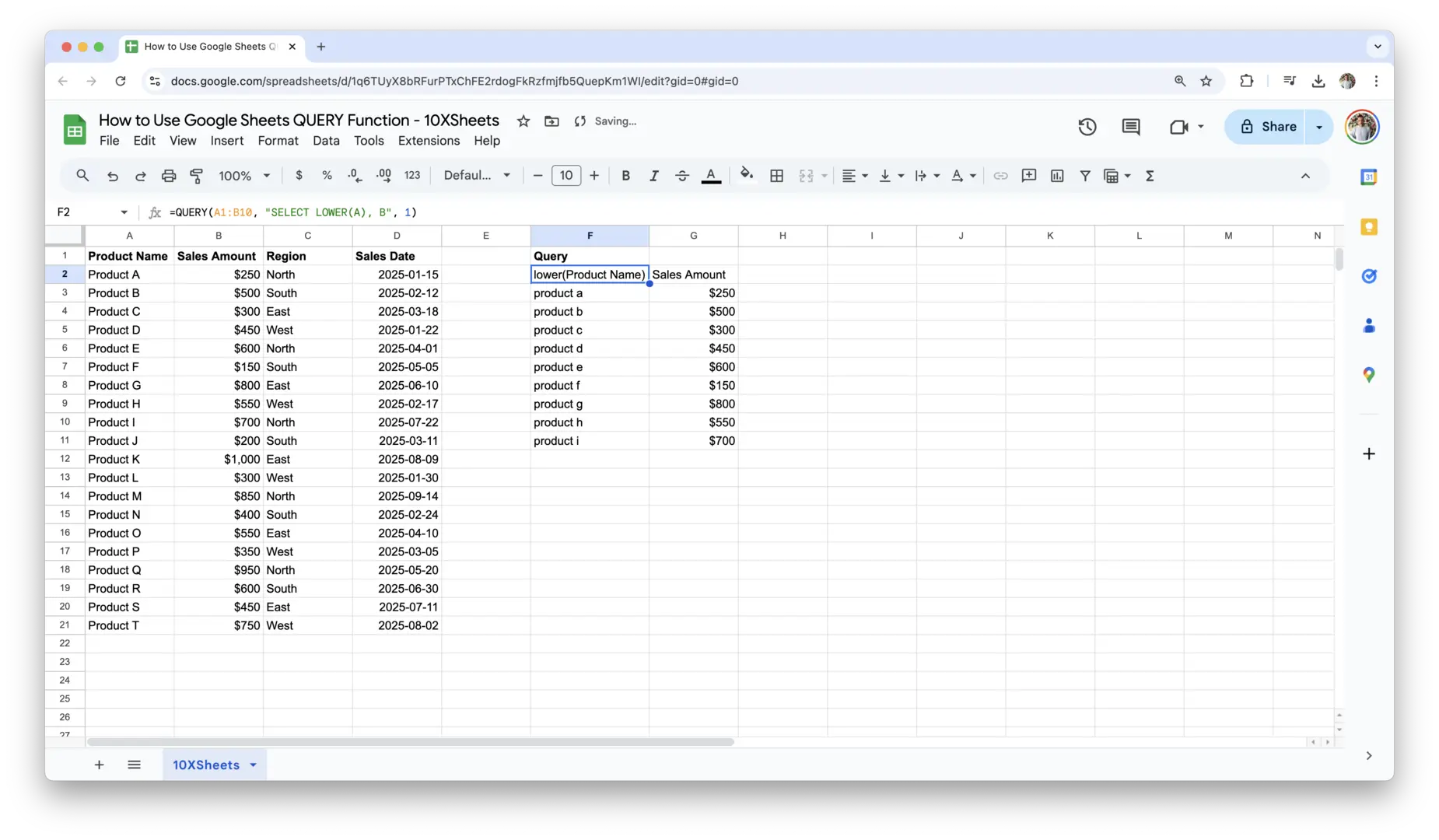The height and width of the screenshot is (840, 1439).
Task: Insert link from toolbar
Action: click(1000, 176)
